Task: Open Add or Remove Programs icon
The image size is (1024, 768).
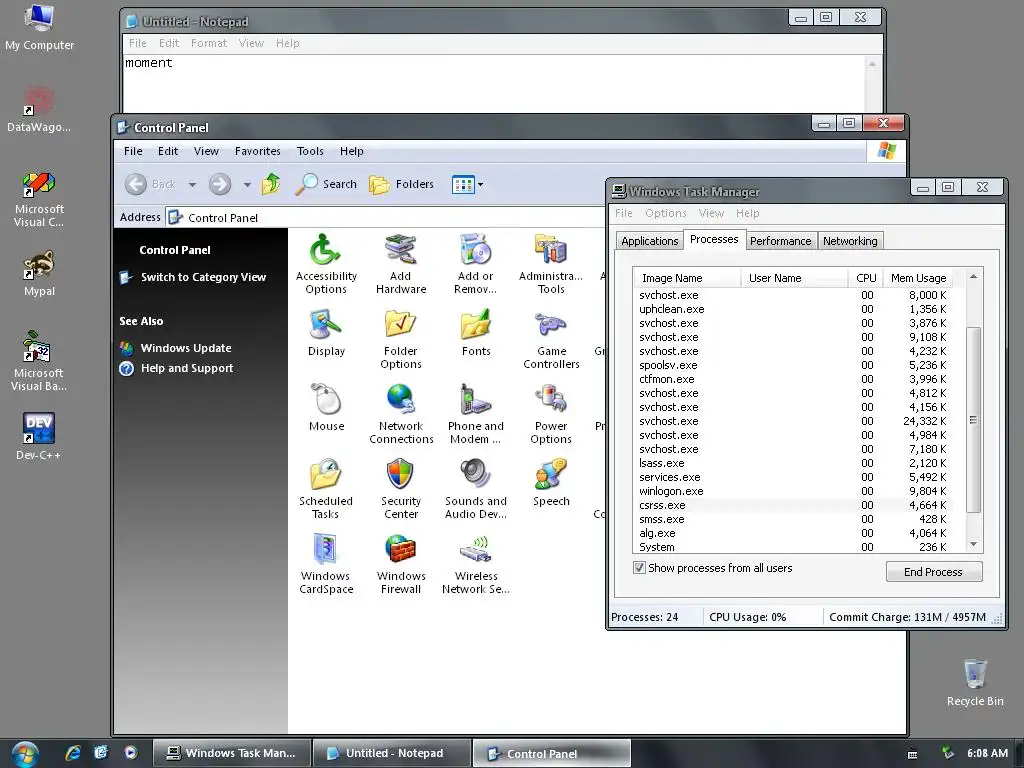Action: [475, 264]
